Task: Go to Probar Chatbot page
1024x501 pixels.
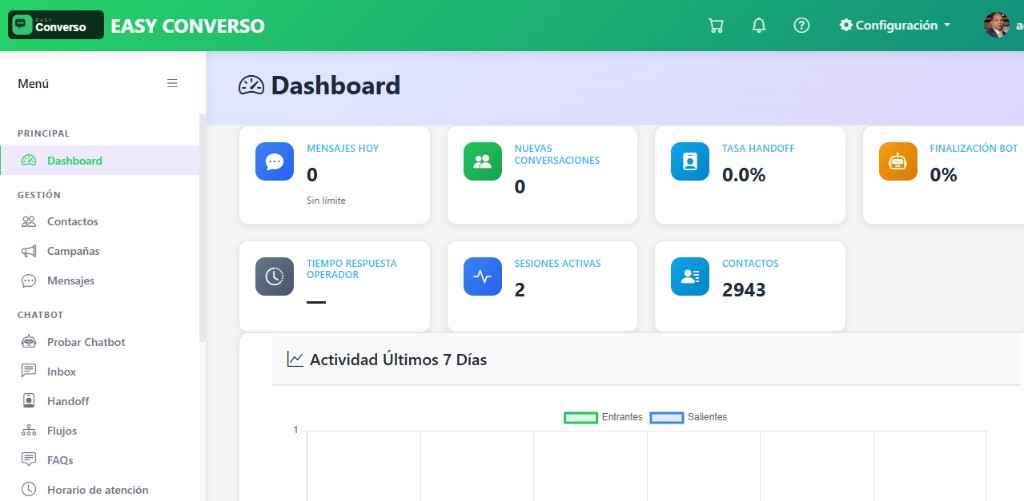Action: pyautogui.click(x=85, y=342)
